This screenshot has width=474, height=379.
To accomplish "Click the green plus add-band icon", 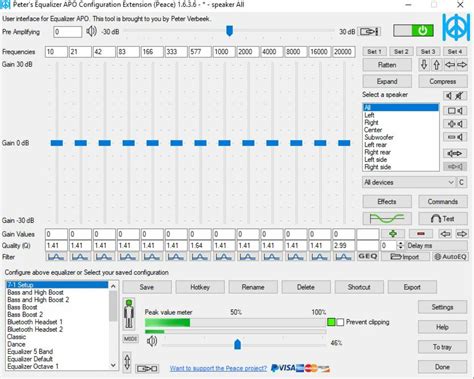I will (x=393, y=234).
